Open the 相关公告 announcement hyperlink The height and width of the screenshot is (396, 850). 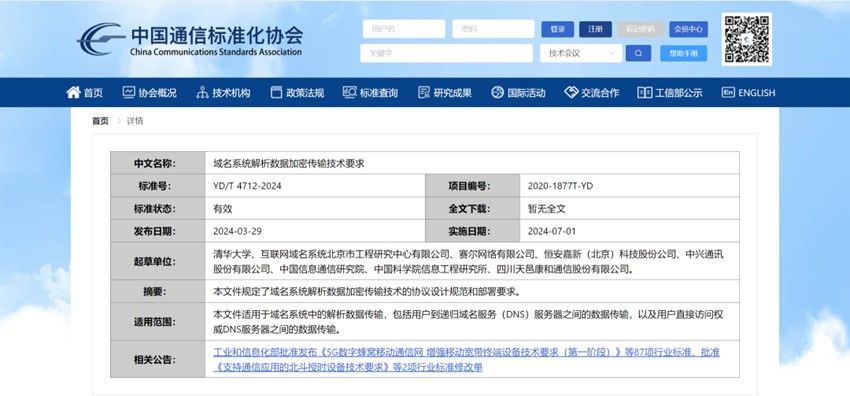tap(466, 360)
